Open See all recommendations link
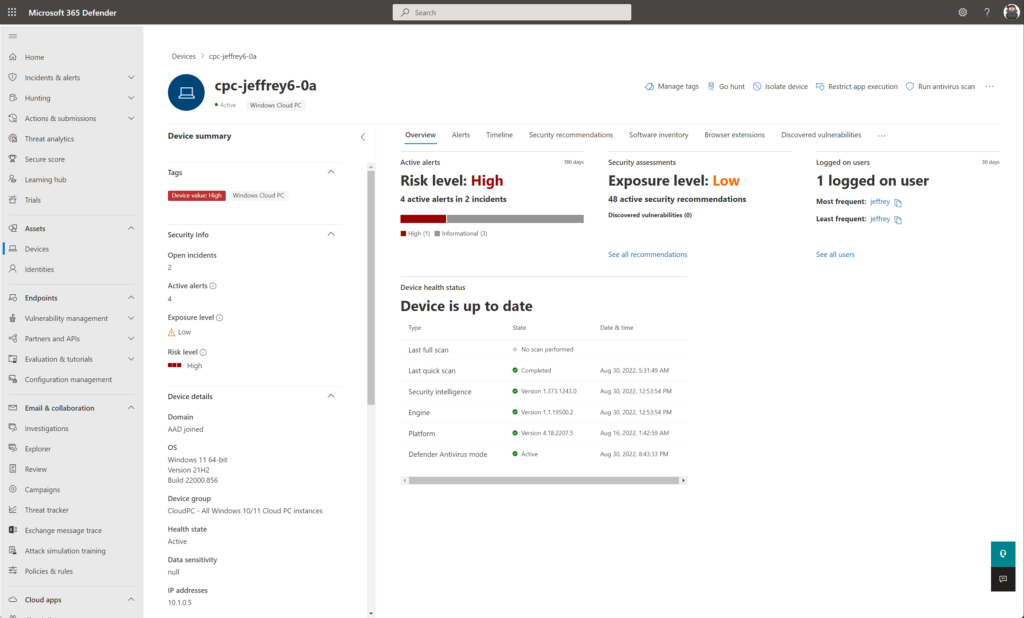This screenshot has height=618, width=1024. tap(647, 255)
